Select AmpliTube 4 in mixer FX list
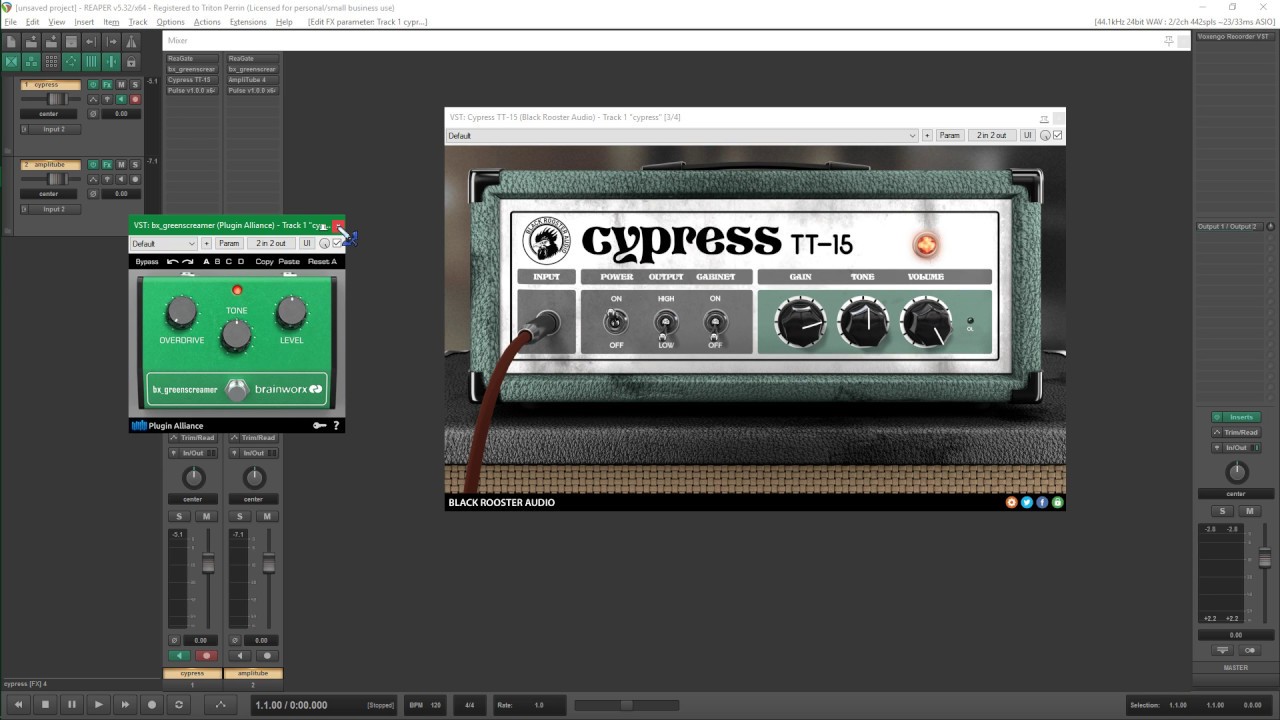The width and height of the screenshot is (1280, 720). click(x=252, y=80)
